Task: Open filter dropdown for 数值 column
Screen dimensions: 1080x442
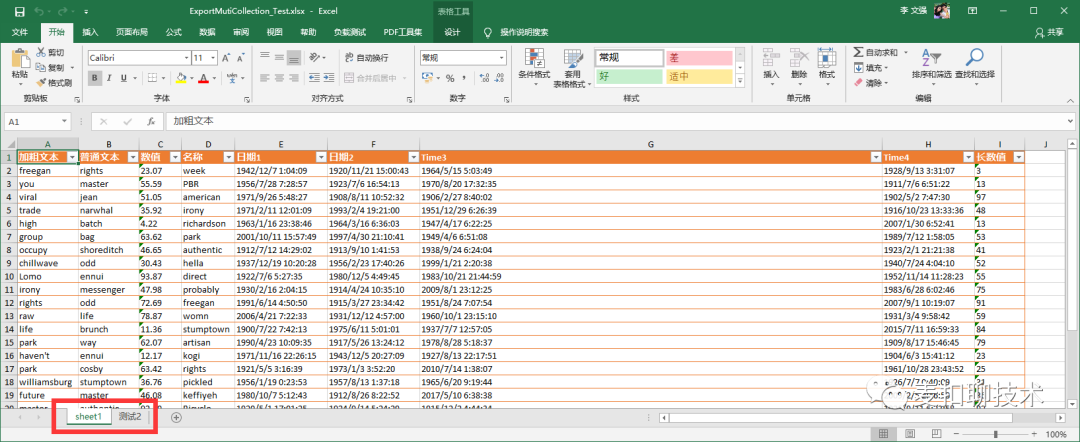Action: coord(174,157)
